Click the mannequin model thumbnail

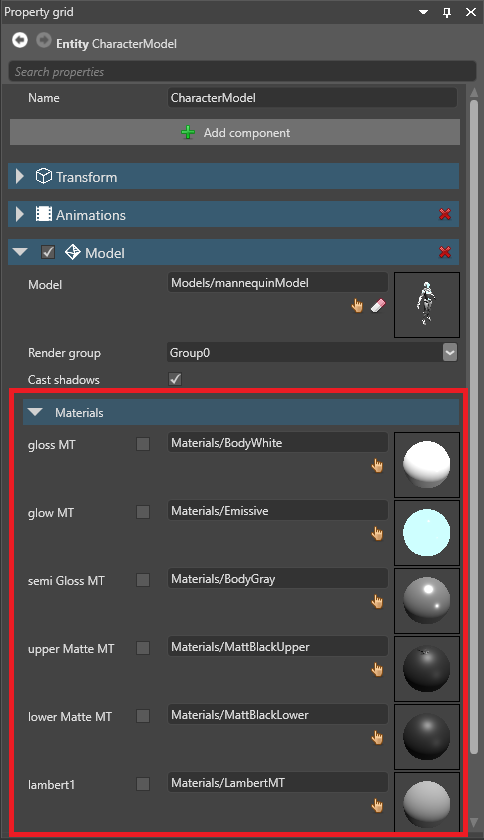pyautogui.click(x=427, y=305)
